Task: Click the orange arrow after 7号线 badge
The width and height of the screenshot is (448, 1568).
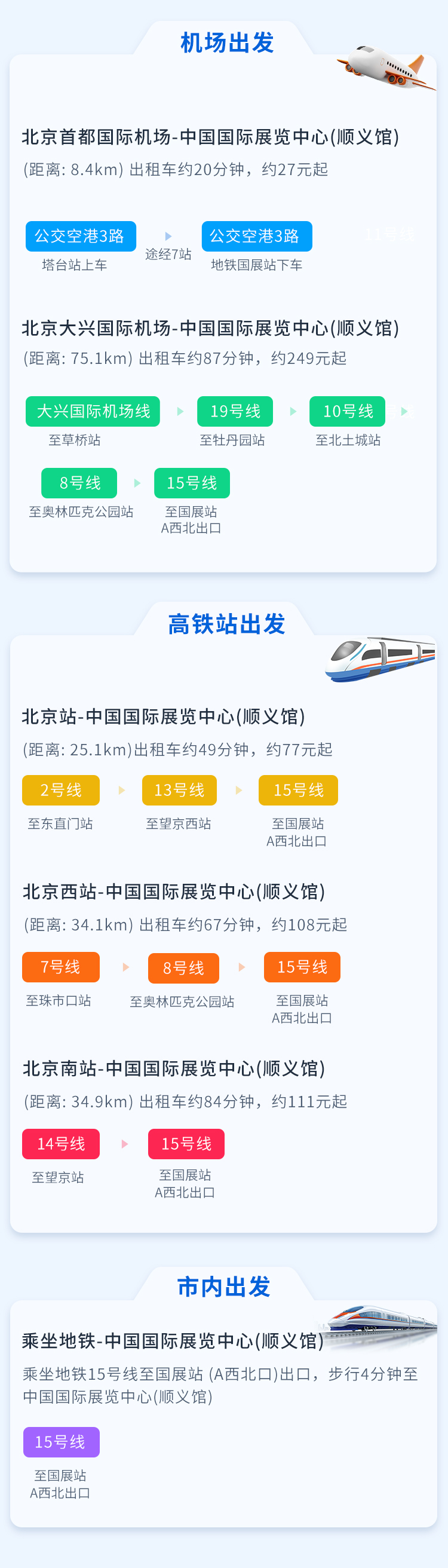Action: coord(126,967)
